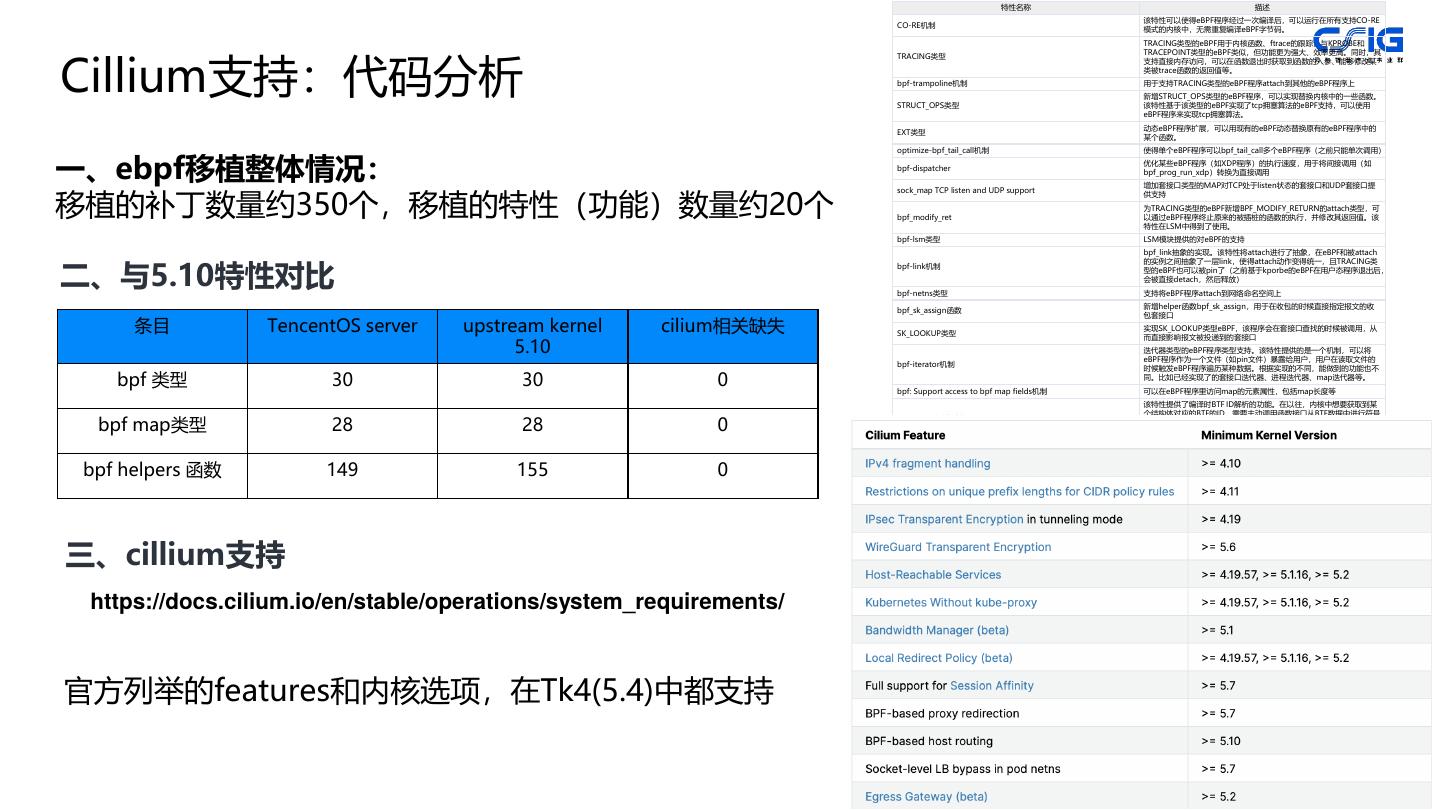Click the 'bpf-lsm类型' feature name
Image resolution: width=1440 pixels, height=810 pixels.
919,240
